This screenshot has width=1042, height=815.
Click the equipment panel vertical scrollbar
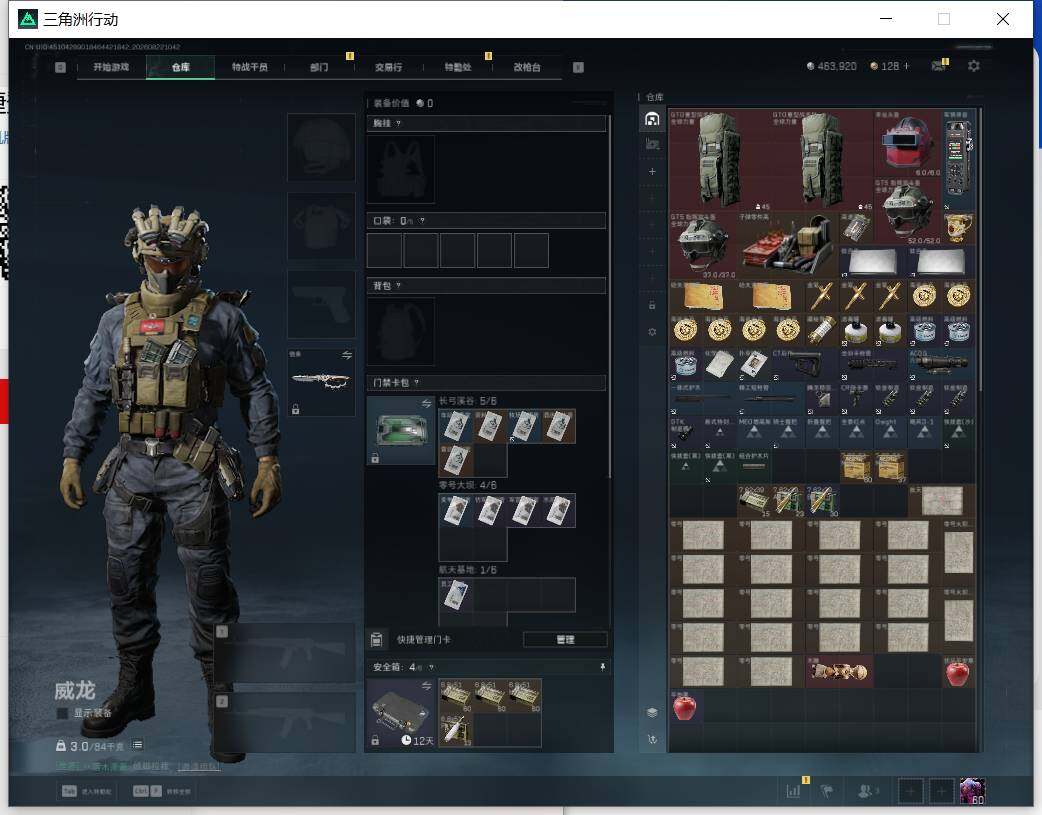[609, 296]
